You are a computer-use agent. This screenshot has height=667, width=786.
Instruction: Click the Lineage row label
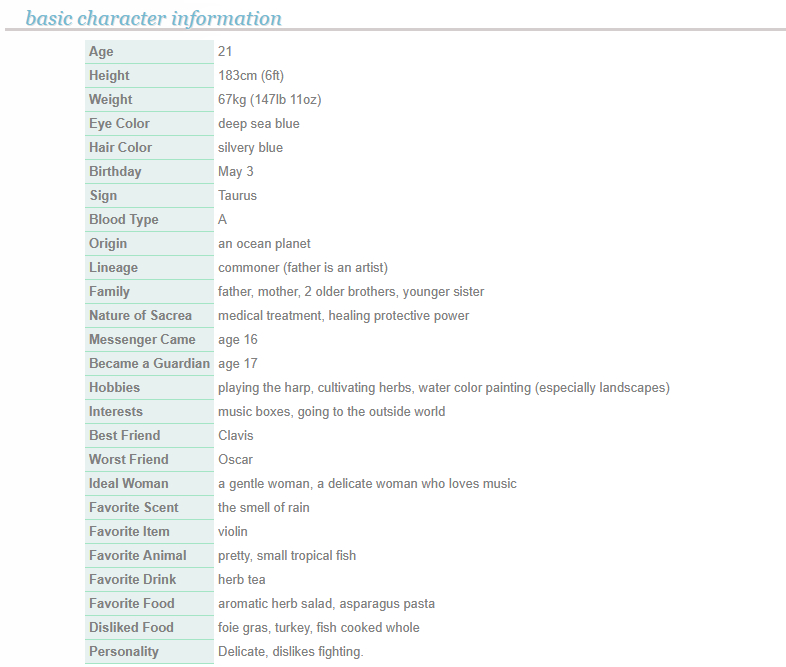pos(113,267)
